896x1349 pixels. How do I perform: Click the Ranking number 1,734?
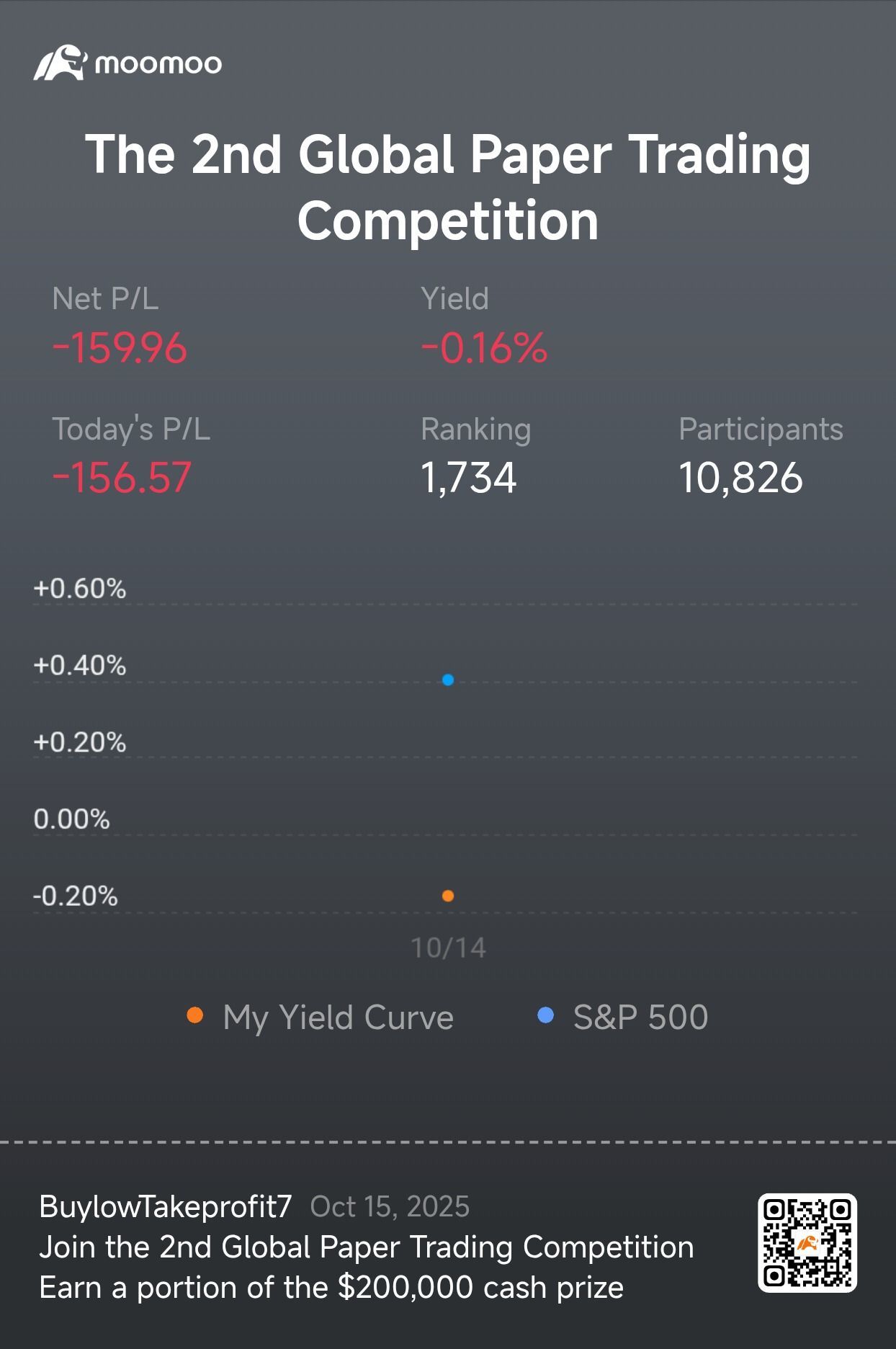(468, 478)
